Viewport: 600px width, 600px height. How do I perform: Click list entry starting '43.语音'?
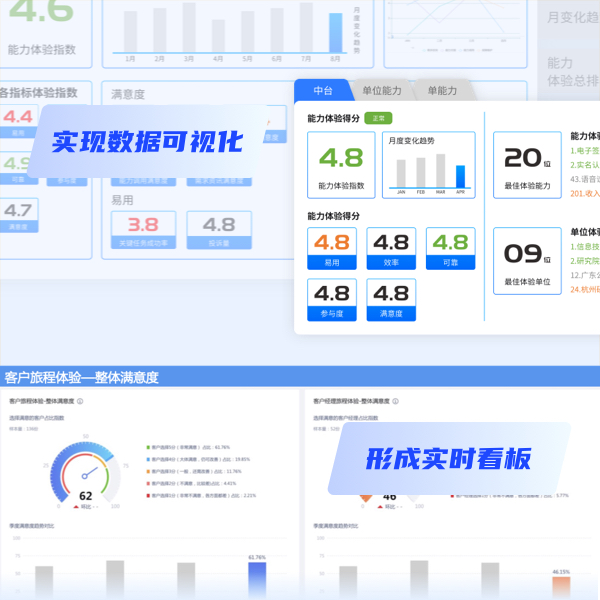(x=585, y=179)
